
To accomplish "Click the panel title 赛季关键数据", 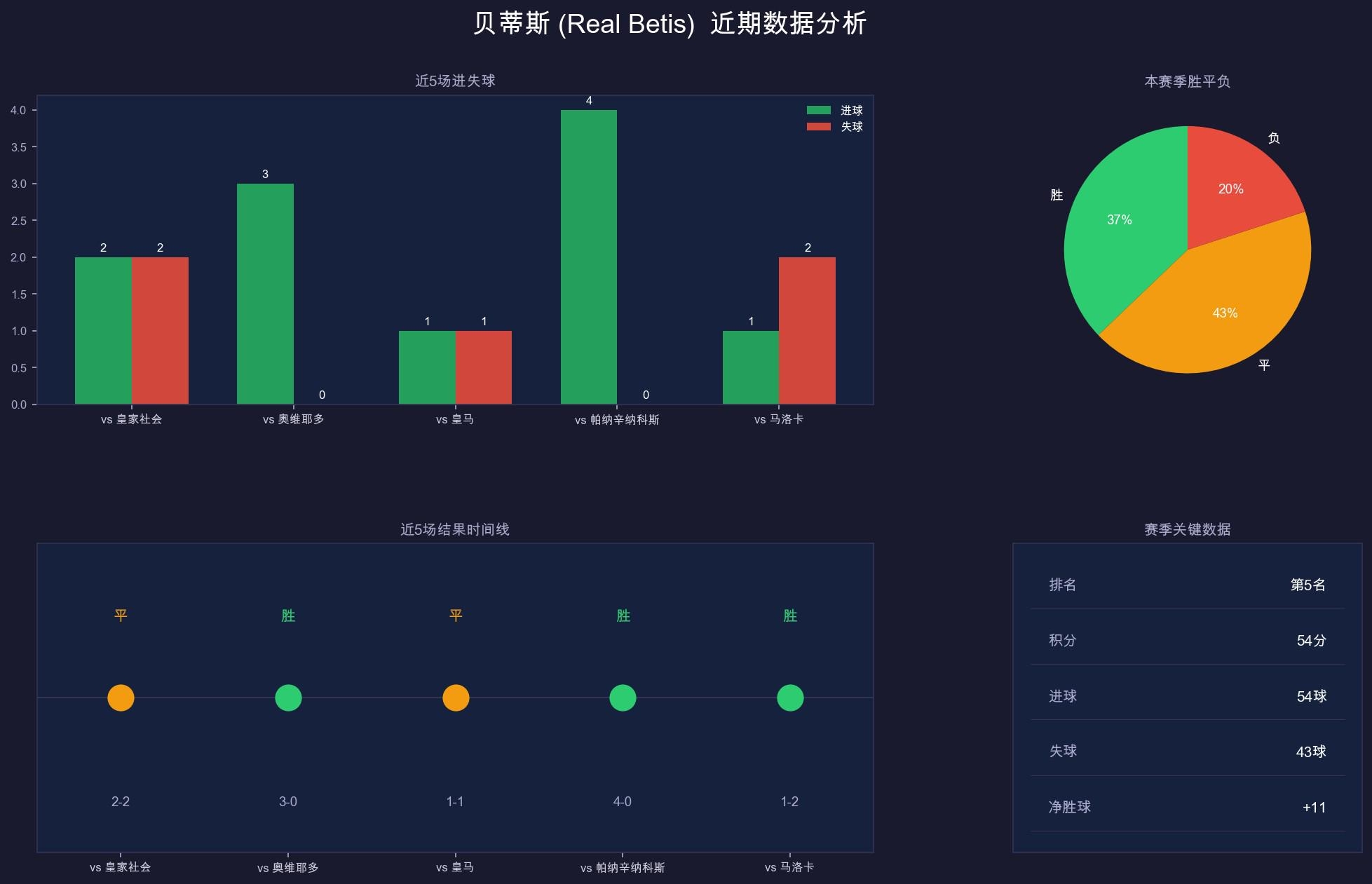I will (x=1188, y=529).
